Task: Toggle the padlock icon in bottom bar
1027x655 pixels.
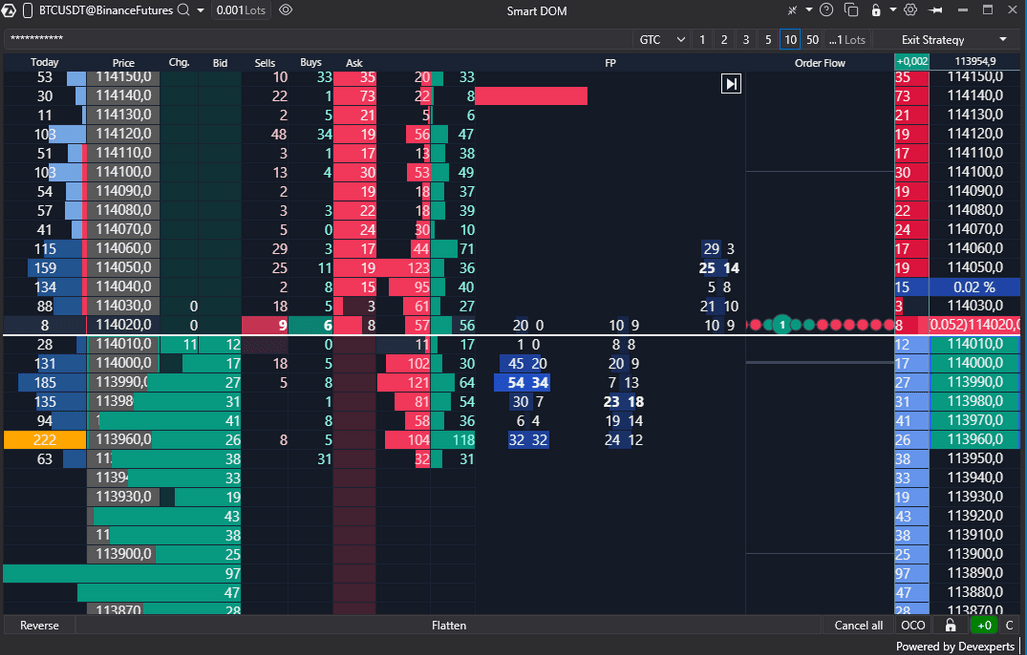Action: click(x=950, y=625)
